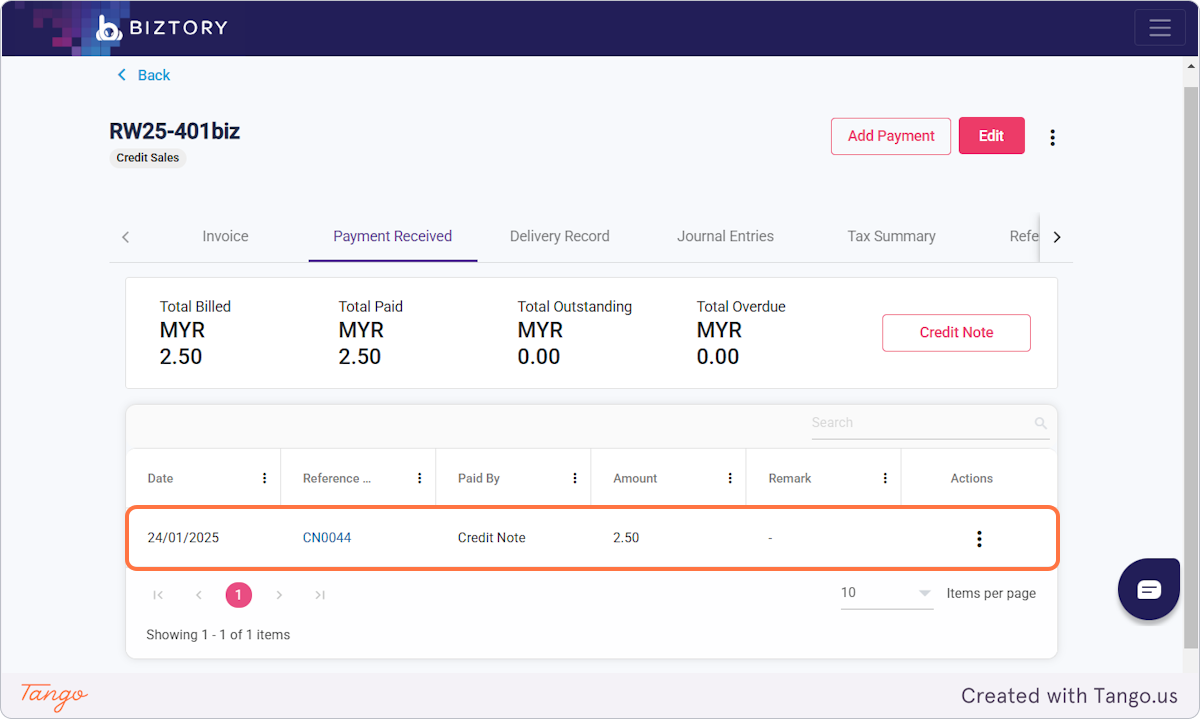Click the Credit Note paid-by cell
The width and height of the screenshot is (1200, 719).
[x=491, y=537]
